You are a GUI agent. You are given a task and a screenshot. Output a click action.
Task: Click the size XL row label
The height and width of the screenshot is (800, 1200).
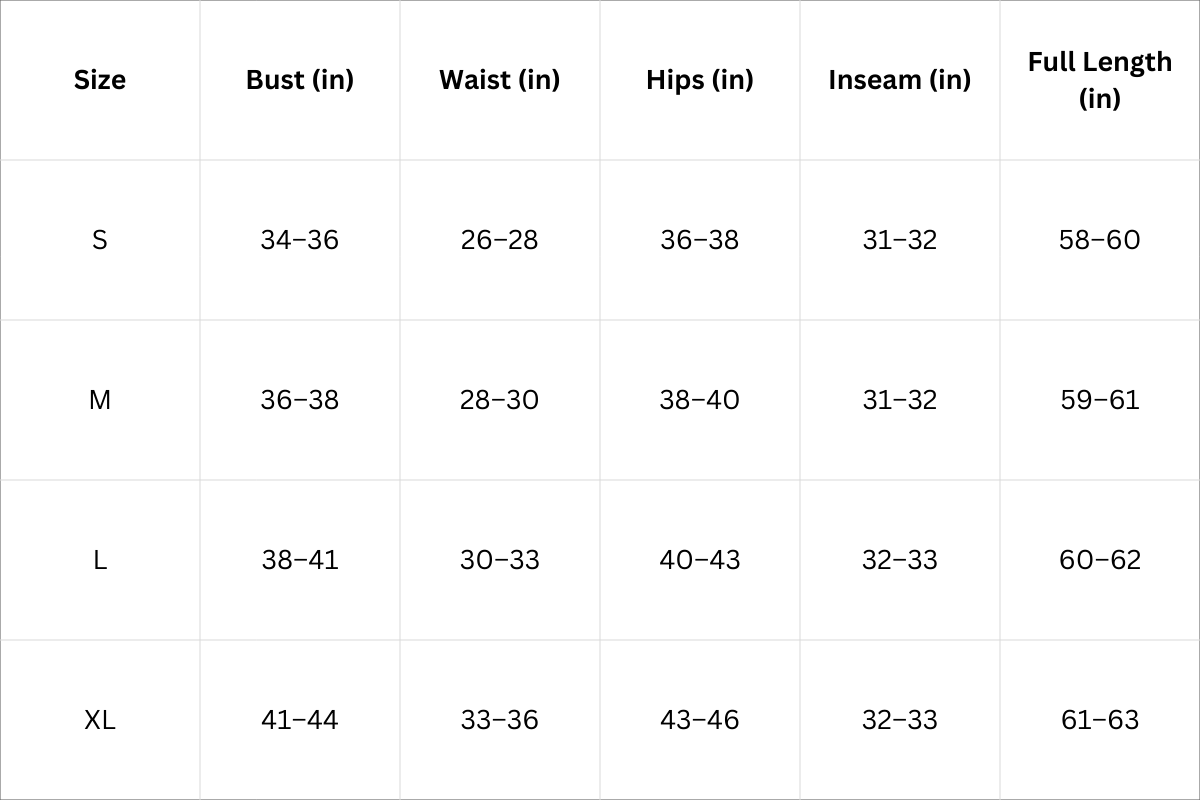100,720
